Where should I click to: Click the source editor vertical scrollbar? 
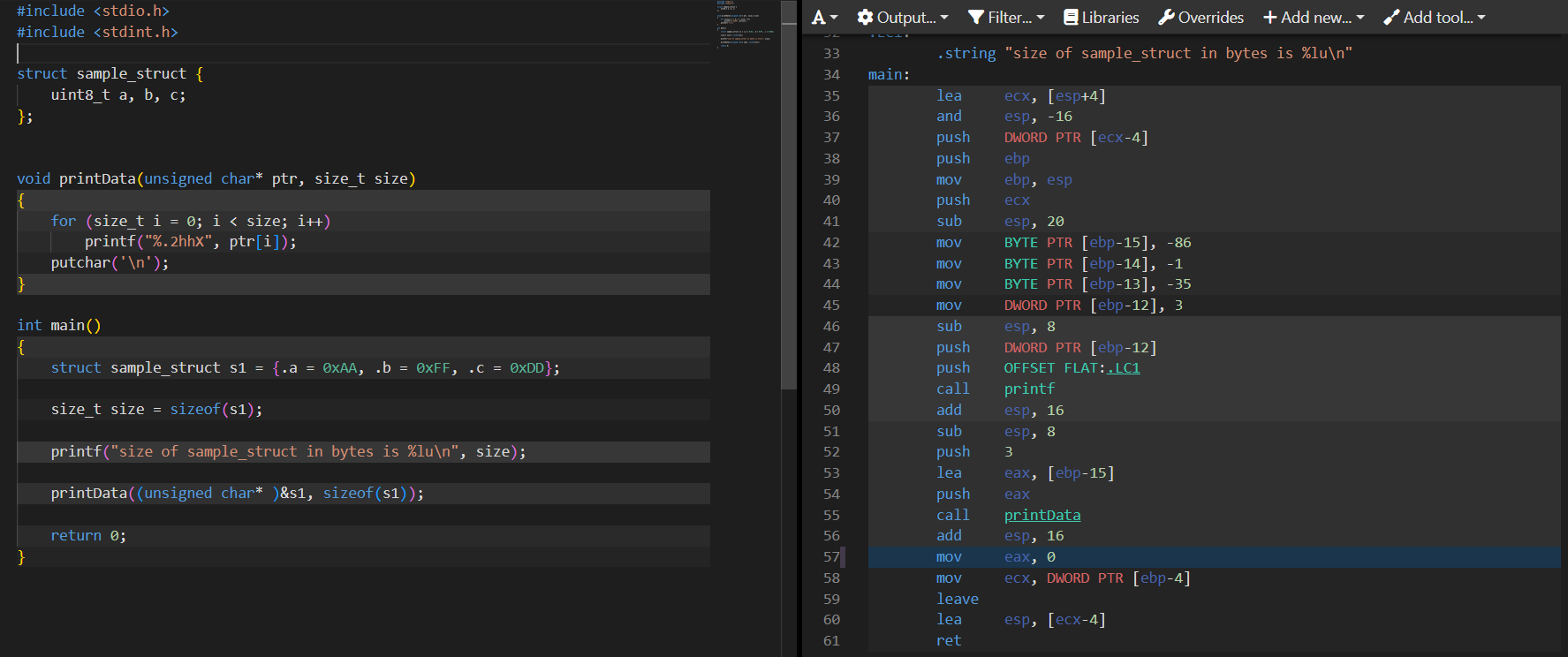(x=789, y=194)
